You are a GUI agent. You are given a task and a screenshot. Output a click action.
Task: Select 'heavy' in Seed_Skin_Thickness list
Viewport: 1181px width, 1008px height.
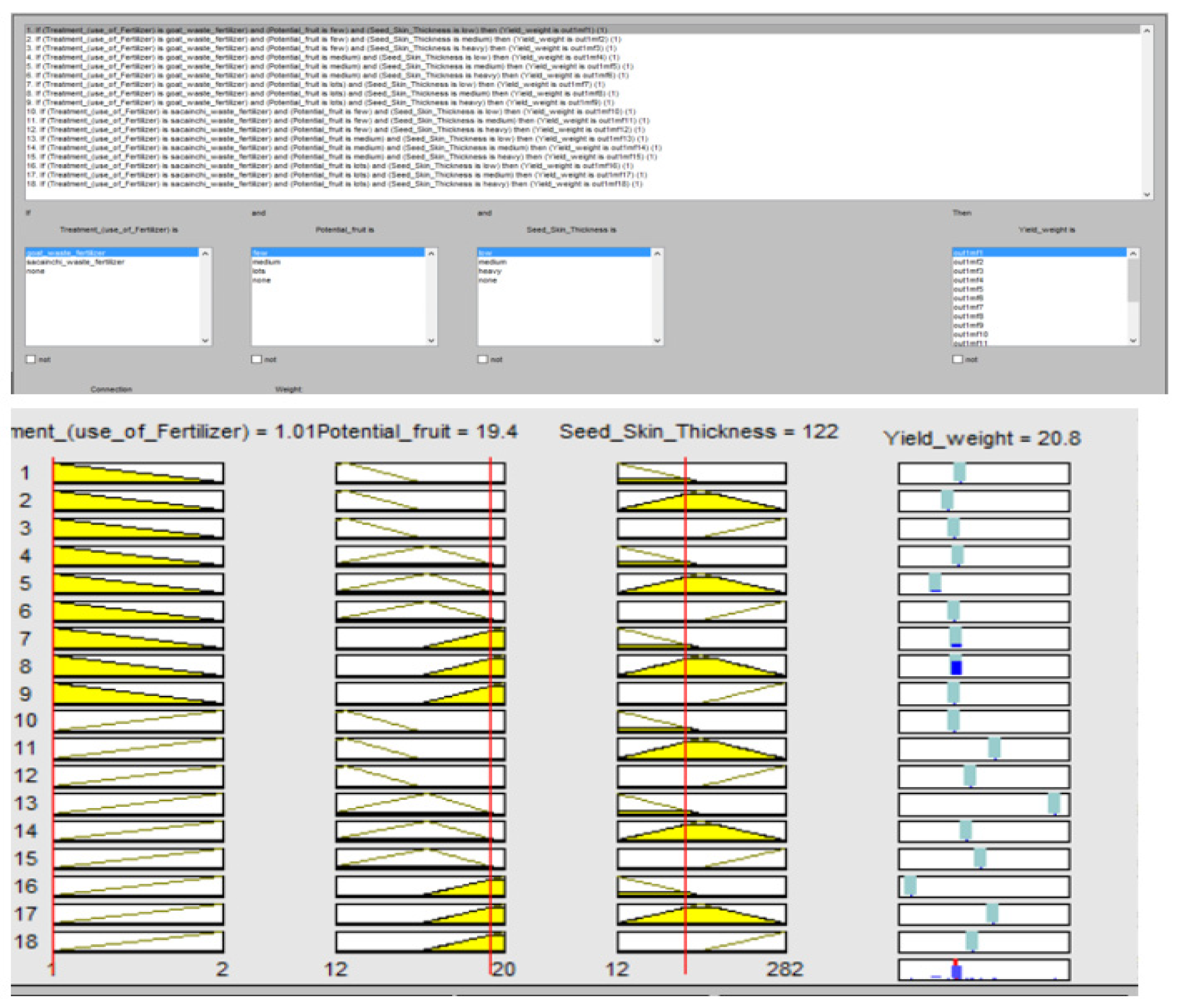(x=490, y=271)
